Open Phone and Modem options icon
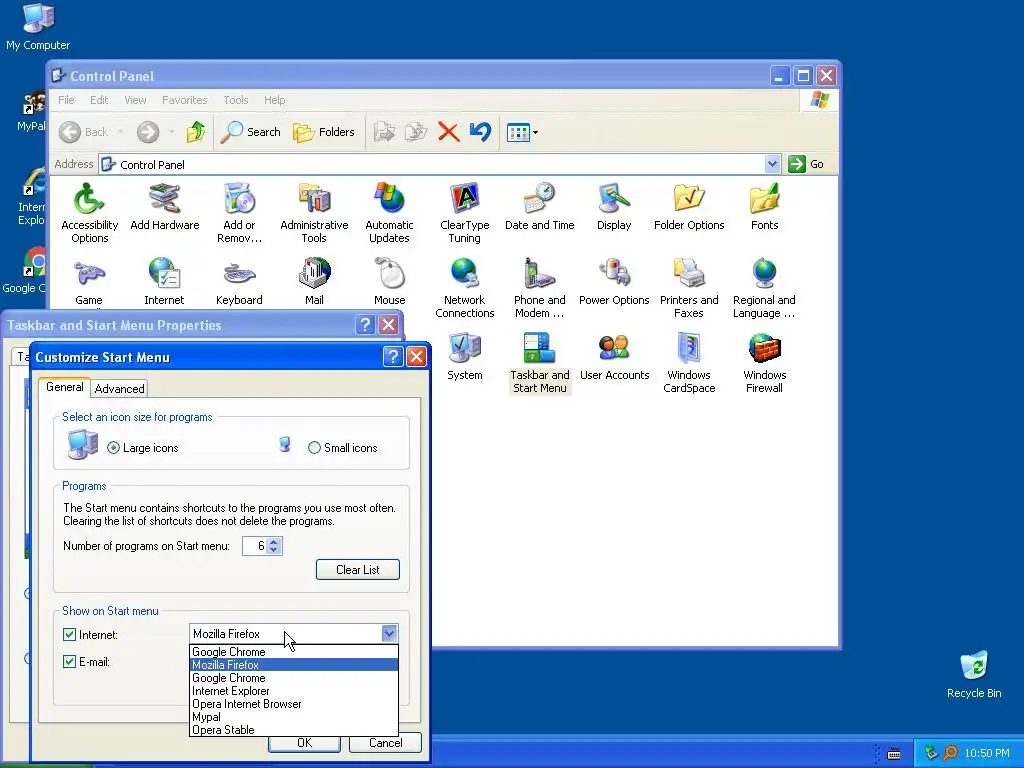The width and height of the screenshot is (1024, 768). (539, 289)
